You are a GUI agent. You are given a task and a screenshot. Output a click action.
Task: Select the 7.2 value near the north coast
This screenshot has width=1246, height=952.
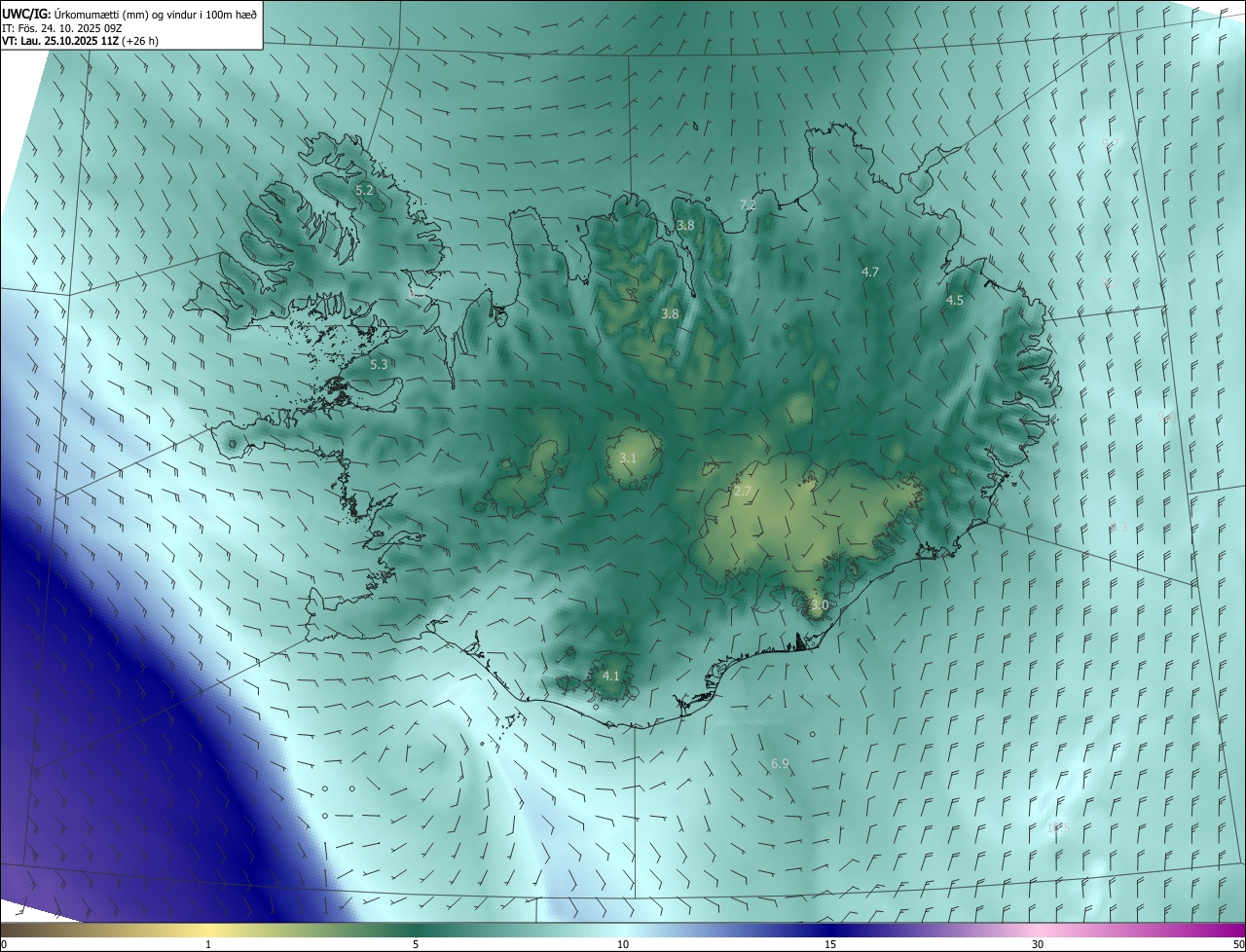(748, 204)
